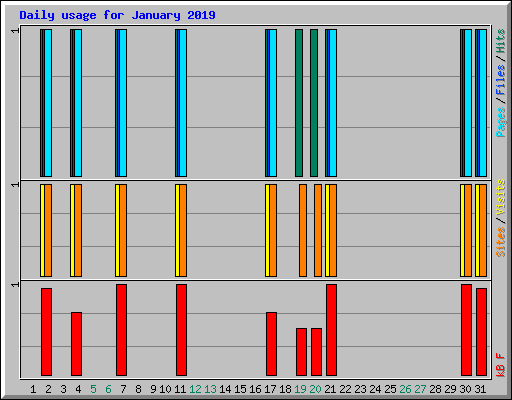Click the red KB bar for day 11
The image size is (512, 400).
click(181, 330)
